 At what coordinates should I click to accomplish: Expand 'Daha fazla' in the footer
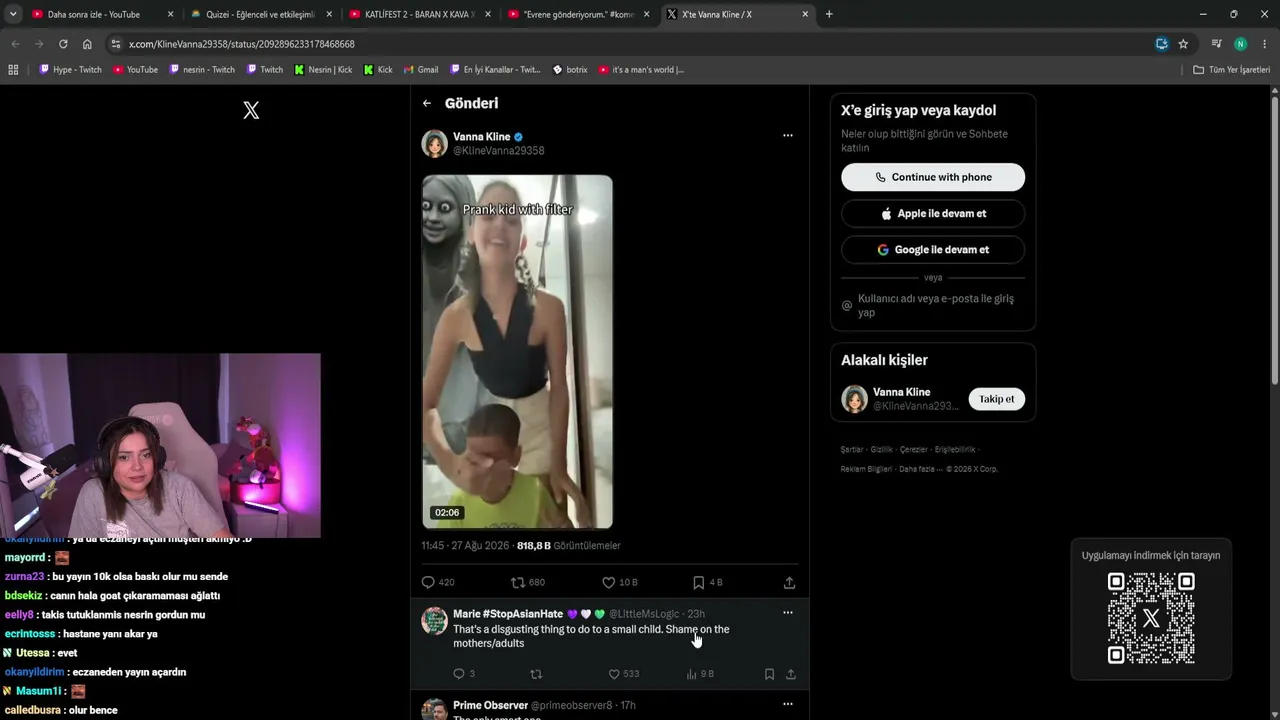pos(919,468)
